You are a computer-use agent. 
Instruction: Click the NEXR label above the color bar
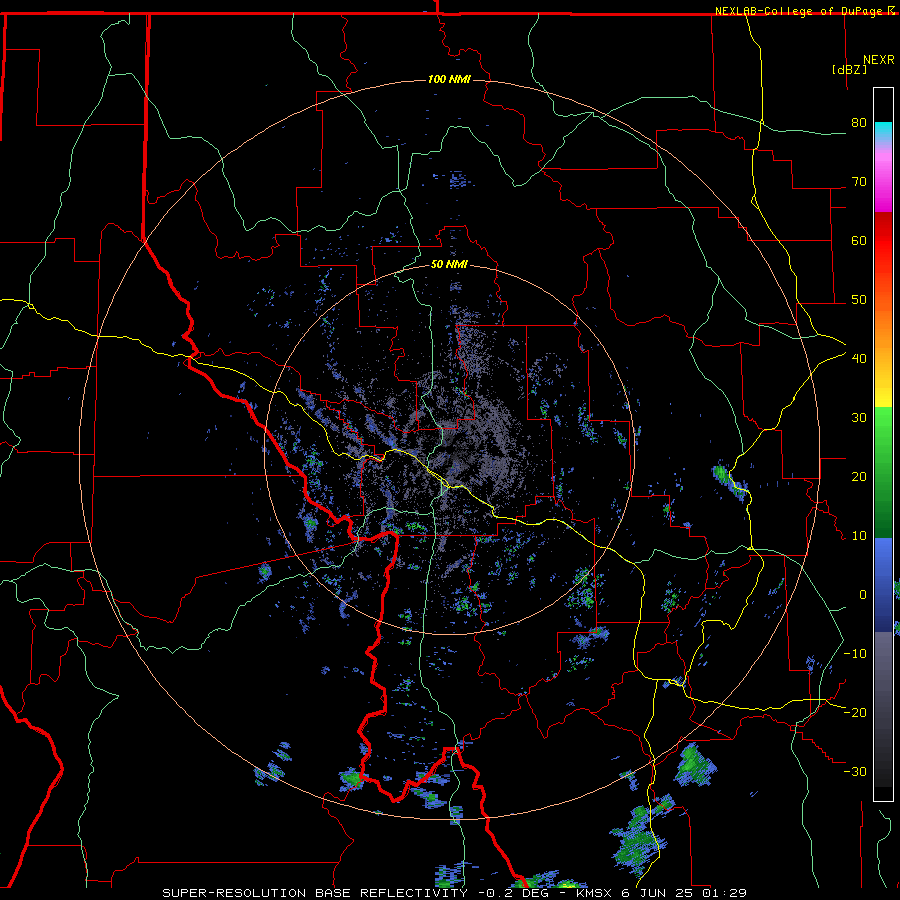(879, 60)
